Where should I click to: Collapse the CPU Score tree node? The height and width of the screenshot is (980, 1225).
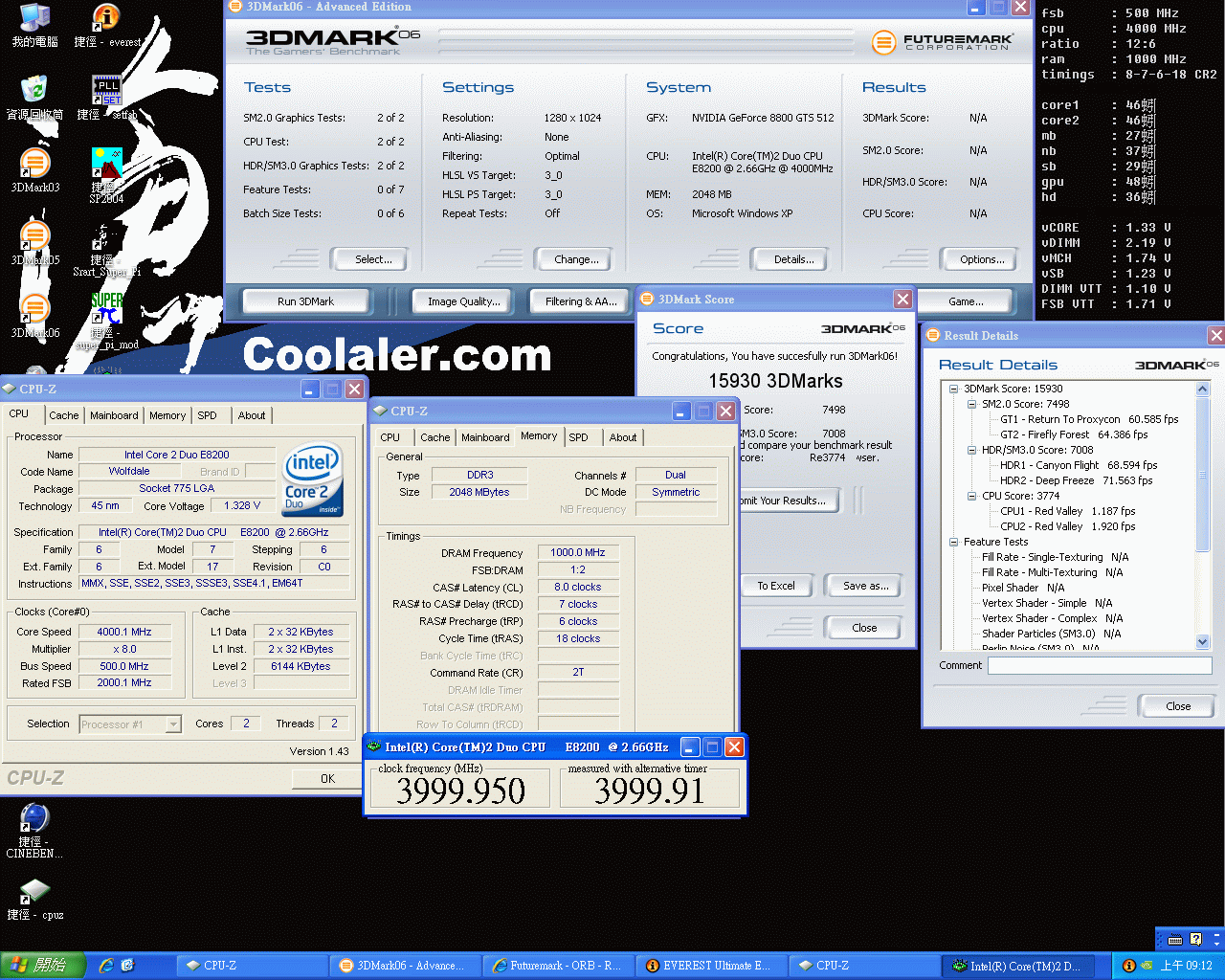tap(972, 496)
